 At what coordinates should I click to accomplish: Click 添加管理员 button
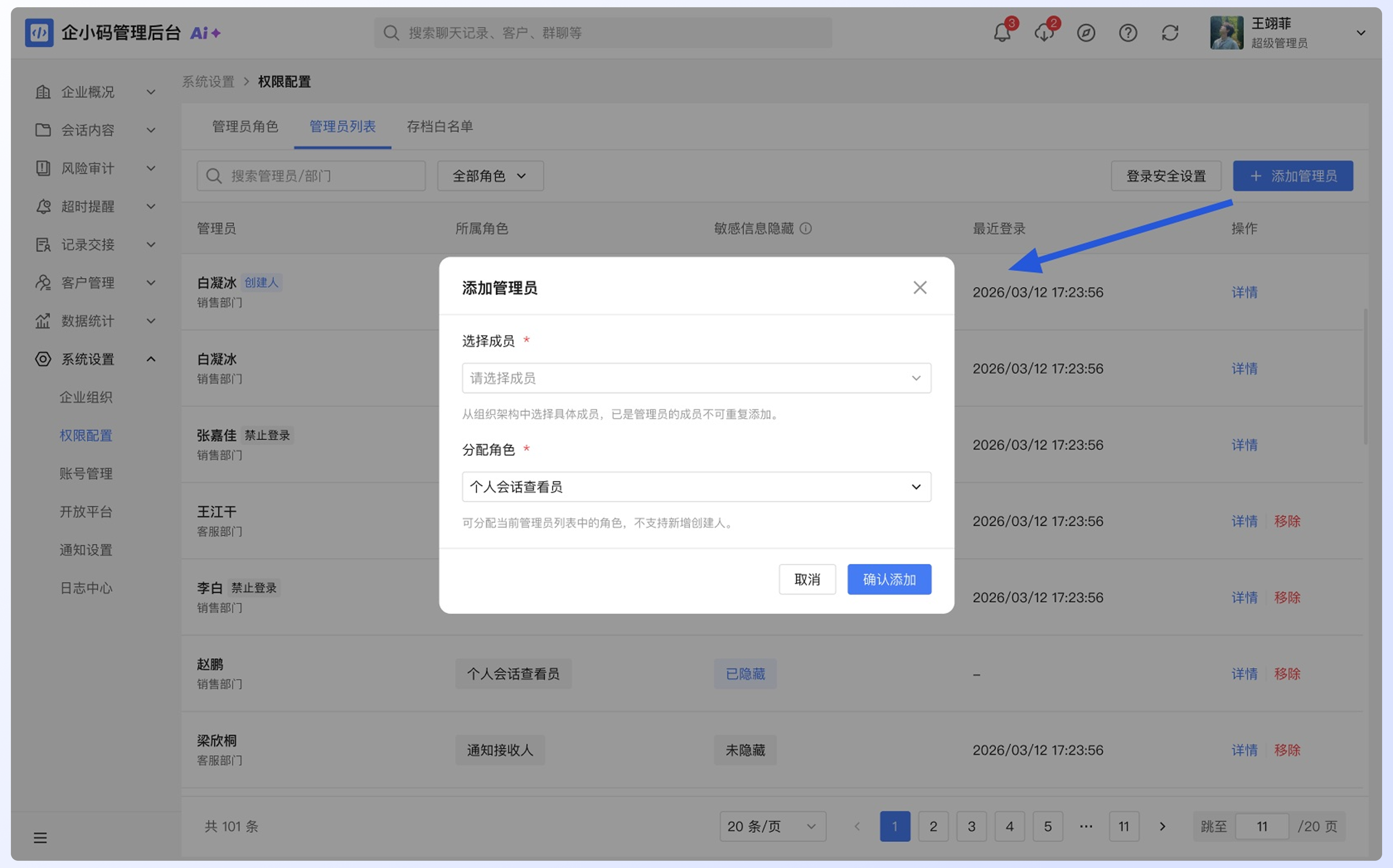pyautogui.click(x=1293, y=175)
